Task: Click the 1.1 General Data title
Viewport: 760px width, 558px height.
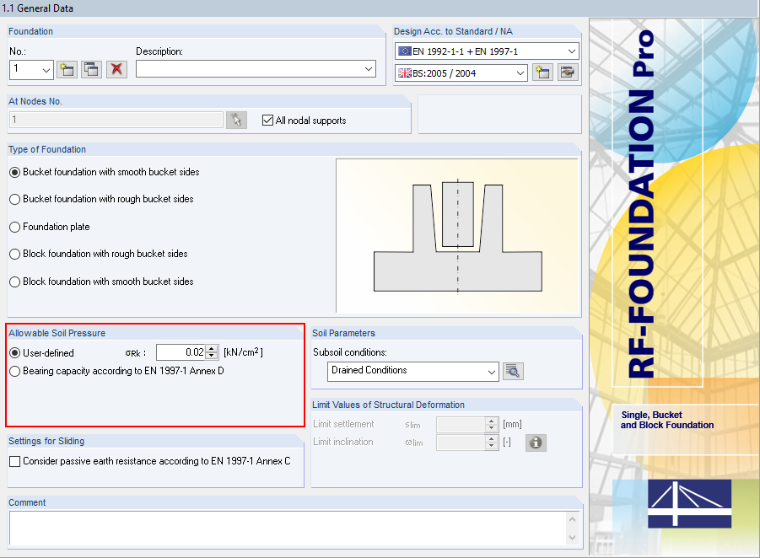Action: (x=37, y=8)
